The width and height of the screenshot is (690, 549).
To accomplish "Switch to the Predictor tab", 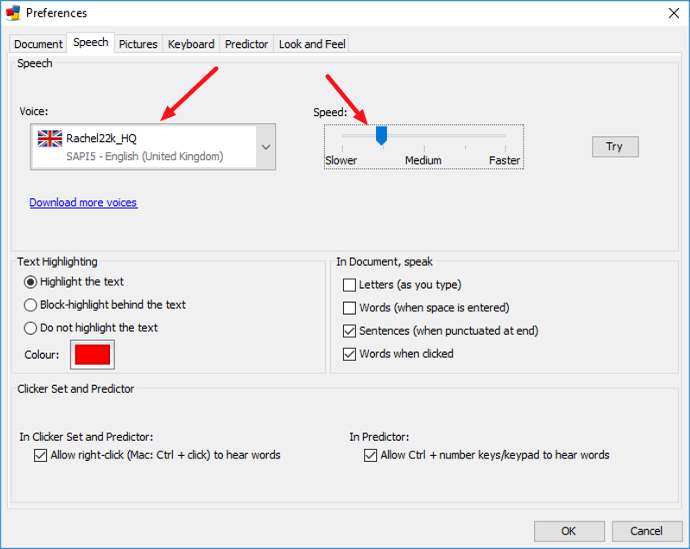I will pyautogui.click(x=246, y=44).
